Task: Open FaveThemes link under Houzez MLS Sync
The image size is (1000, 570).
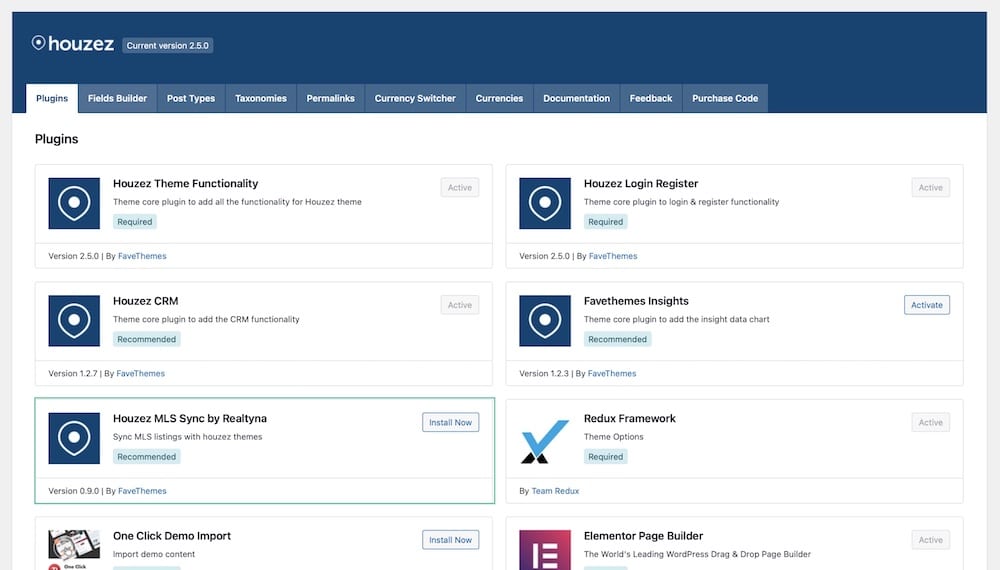Action: [142, 490]
